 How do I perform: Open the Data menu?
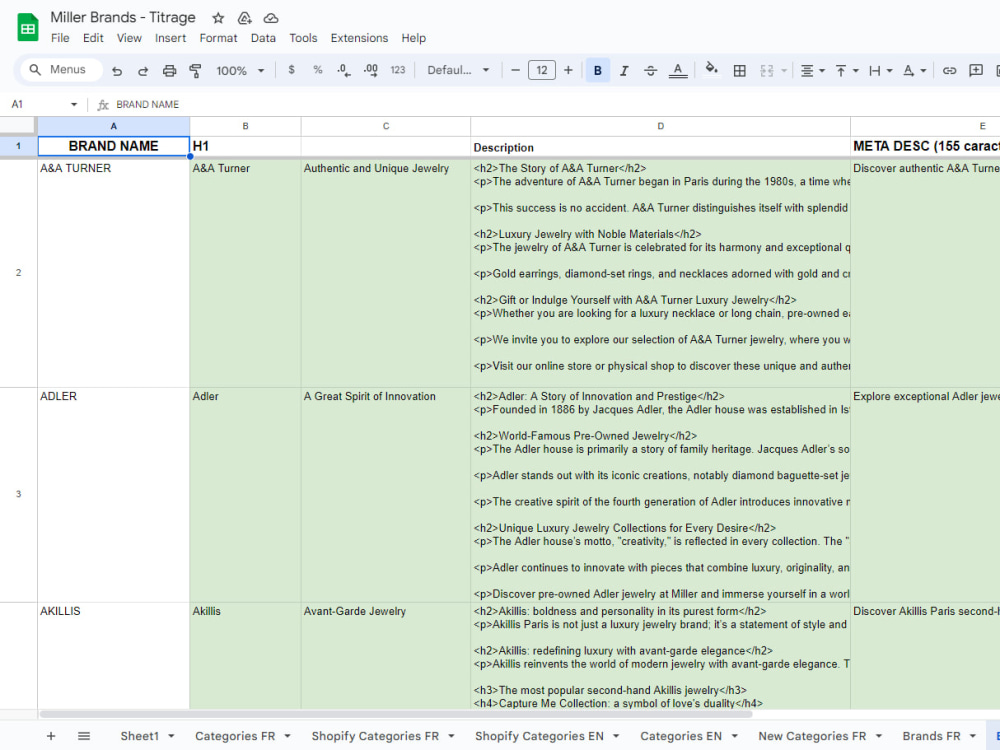263,38
